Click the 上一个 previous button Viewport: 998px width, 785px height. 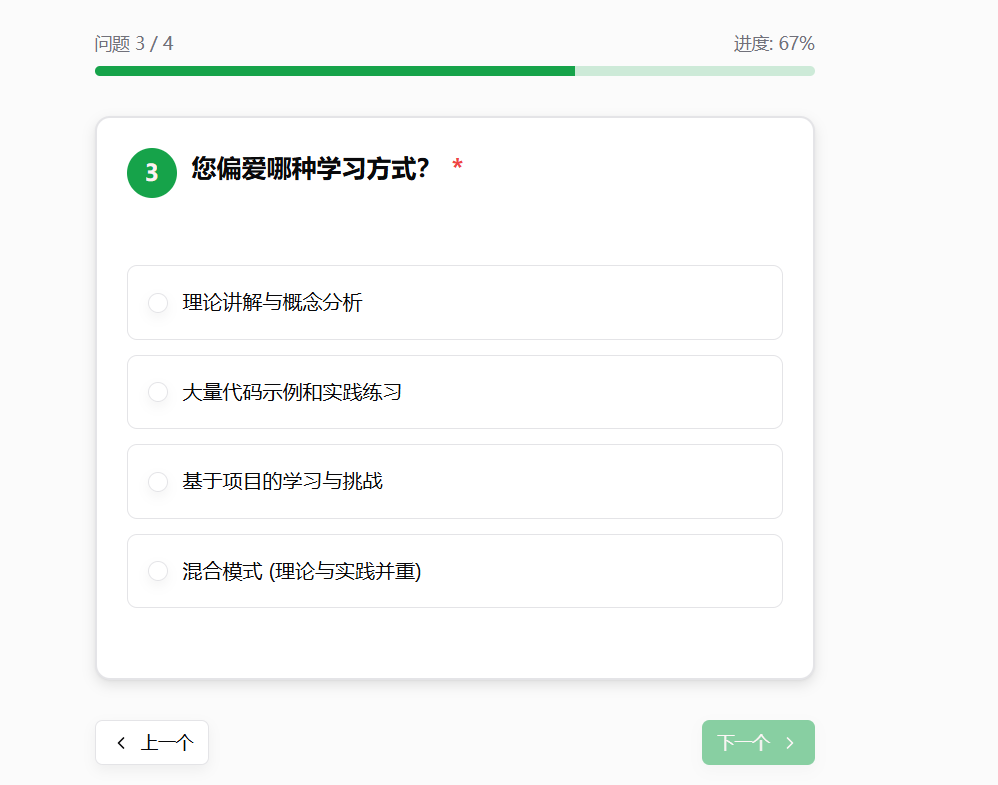point(152,742)
